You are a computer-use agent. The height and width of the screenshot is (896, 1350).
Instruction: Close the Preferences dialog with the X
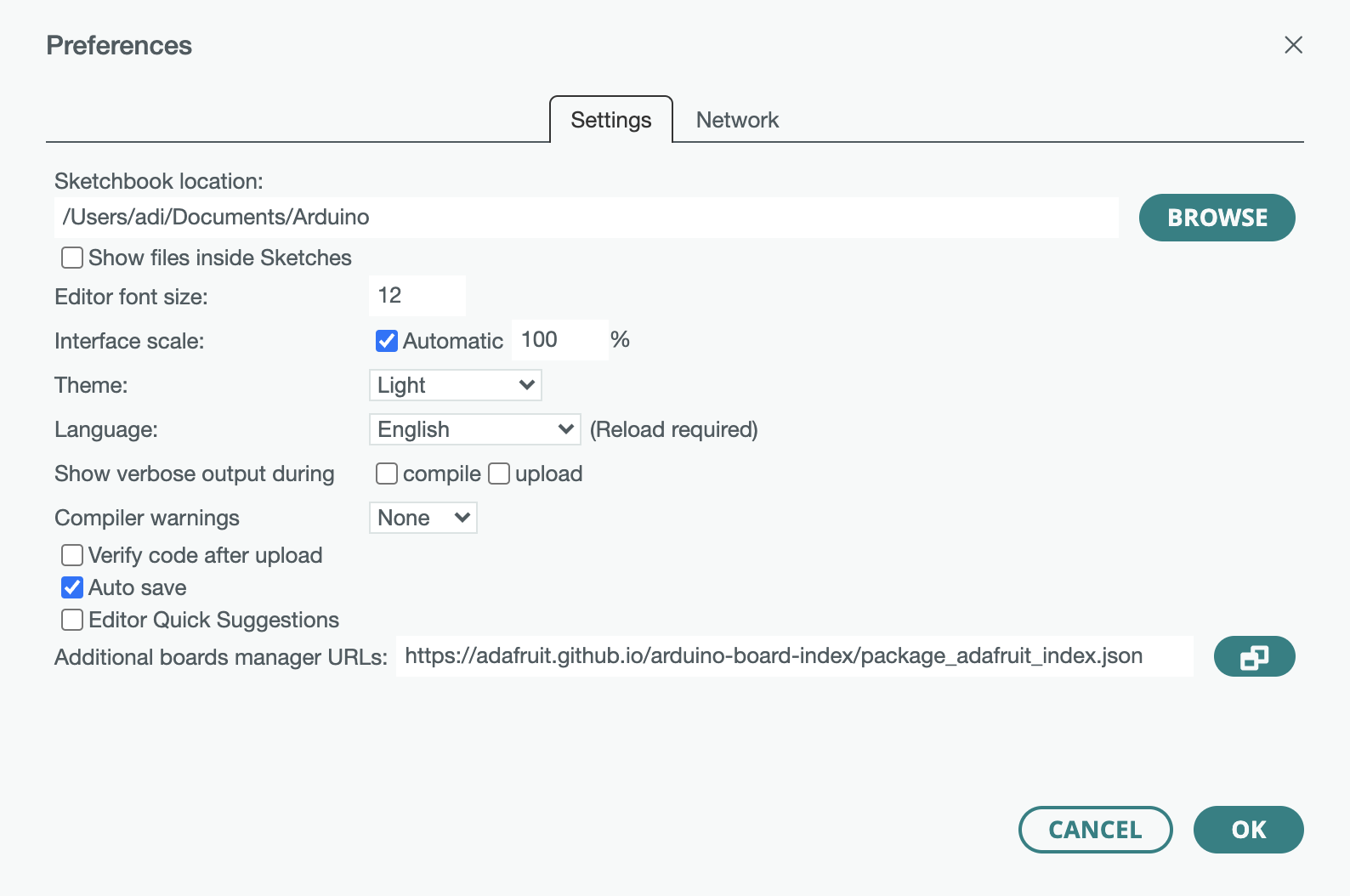(x=1293, y=45)
